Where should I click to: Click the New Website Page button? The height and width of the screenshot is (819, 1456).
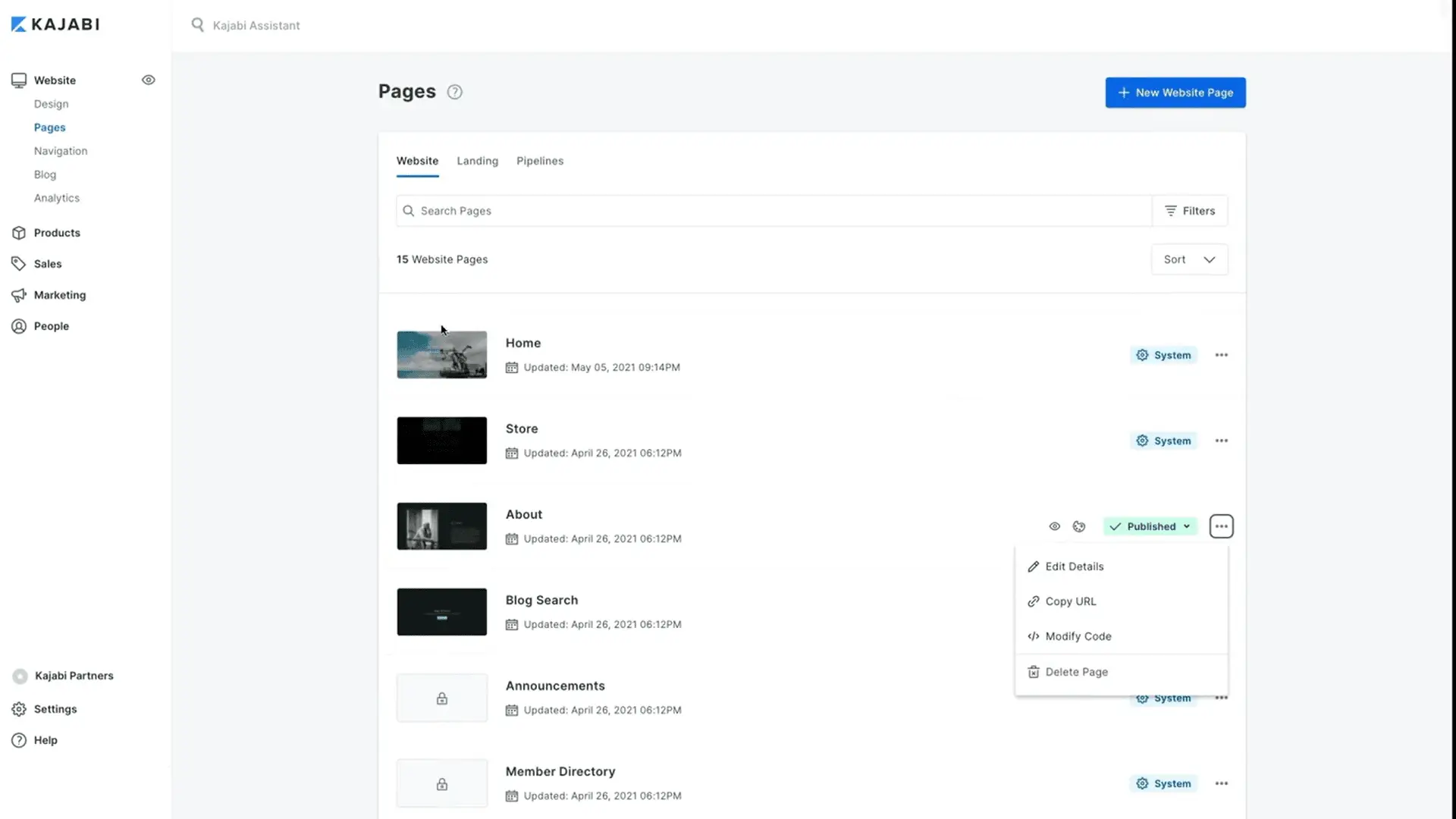[x=1175, y=93]
